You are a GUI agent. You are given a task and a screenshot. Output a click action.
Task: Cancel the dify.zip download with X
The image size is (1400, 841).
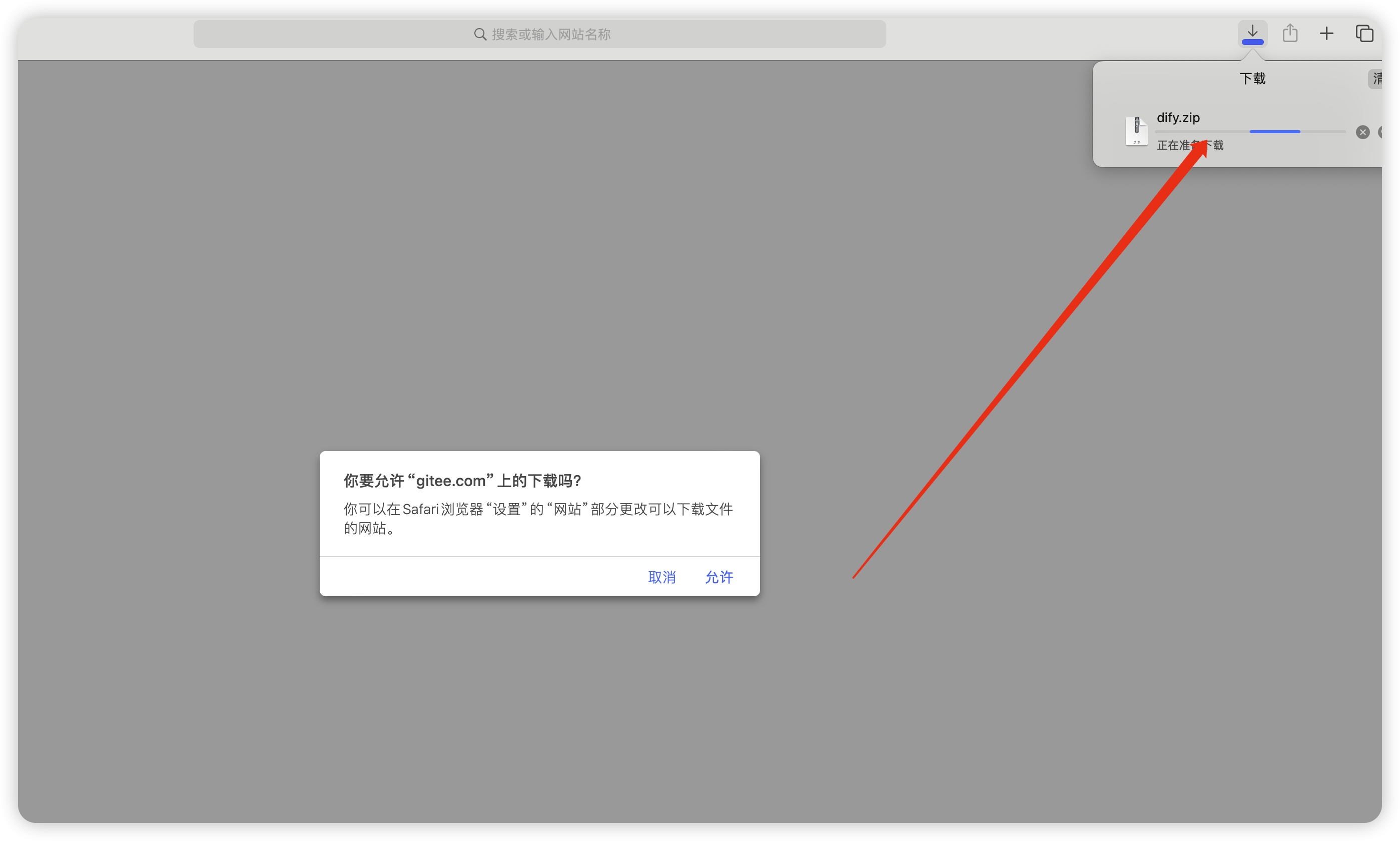pyautogui.click(x=1362, y=133)
